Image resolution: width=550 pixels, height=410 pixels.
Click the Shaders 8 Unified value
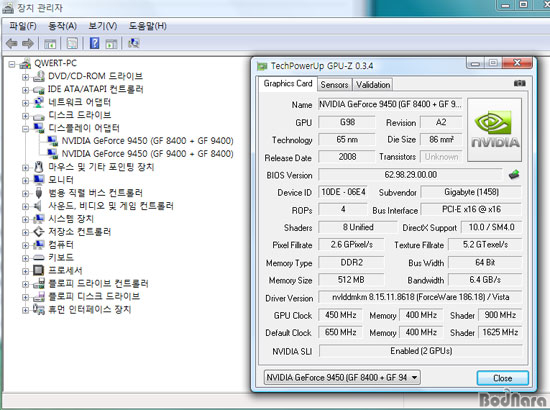click(x=358, y=227)
